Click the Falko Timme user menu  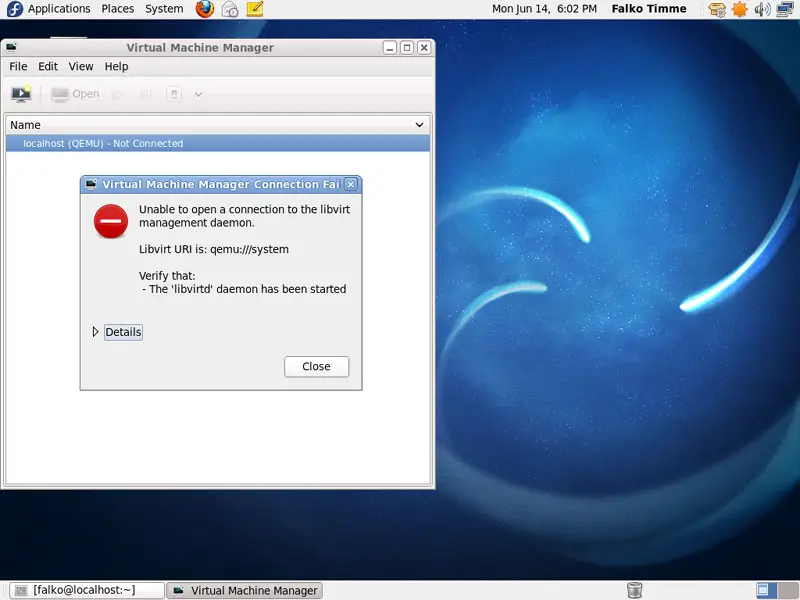coord(649,9)
